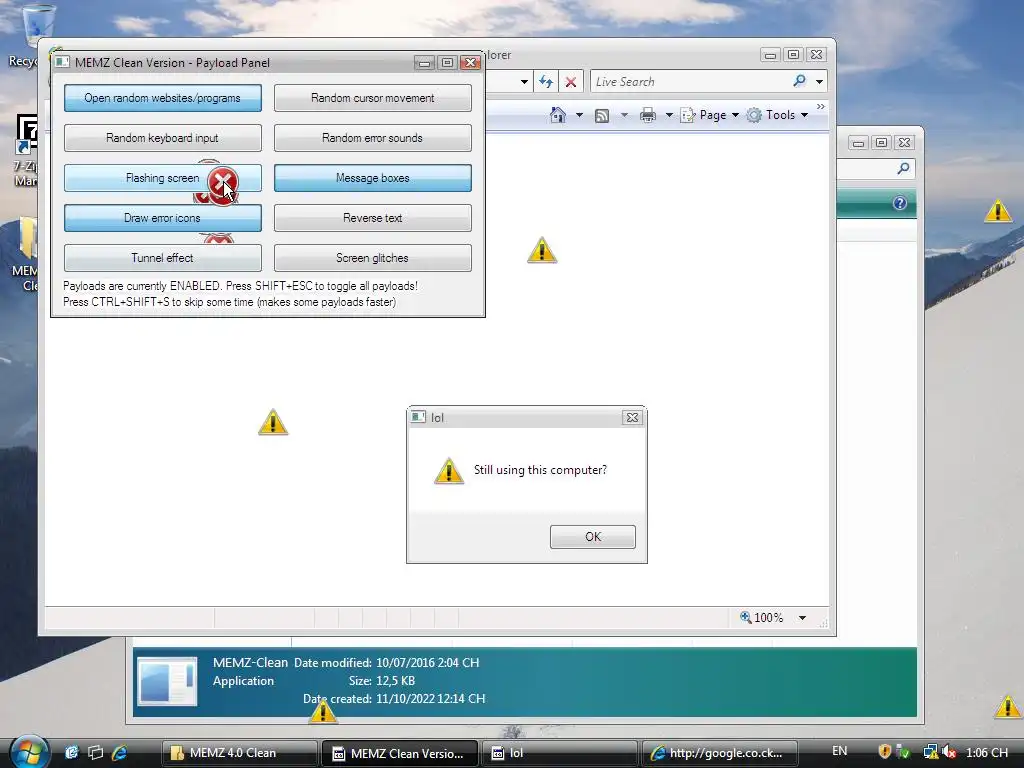Image resolution: width=1024 pixels, height=768 pixels.
Task: Enable the Tunnel effect payload
Action: pyautogui.click(x=163, y=257)
